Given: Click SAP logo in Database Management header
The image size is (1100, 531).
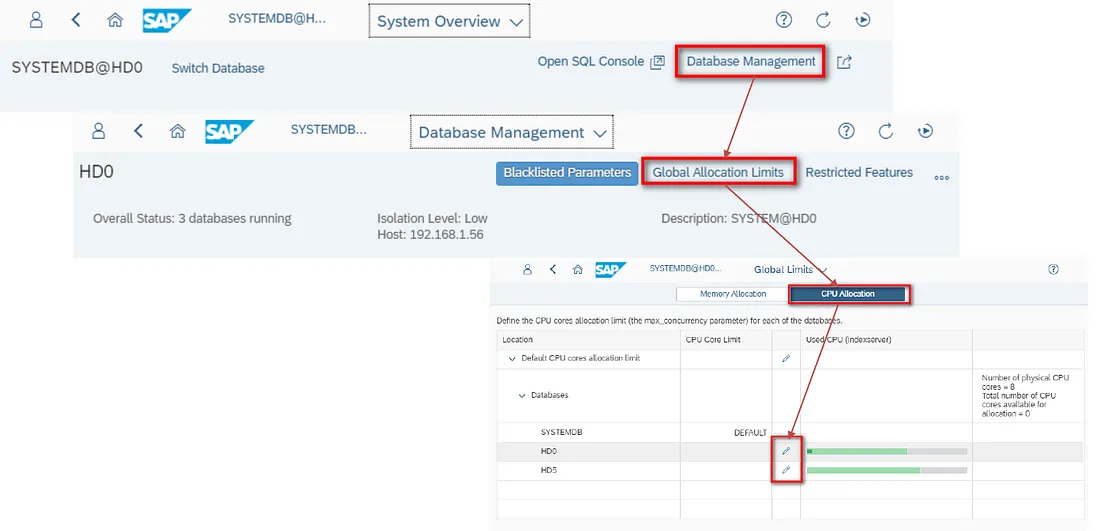Looking at the screenshot, I should coord(229,131).
